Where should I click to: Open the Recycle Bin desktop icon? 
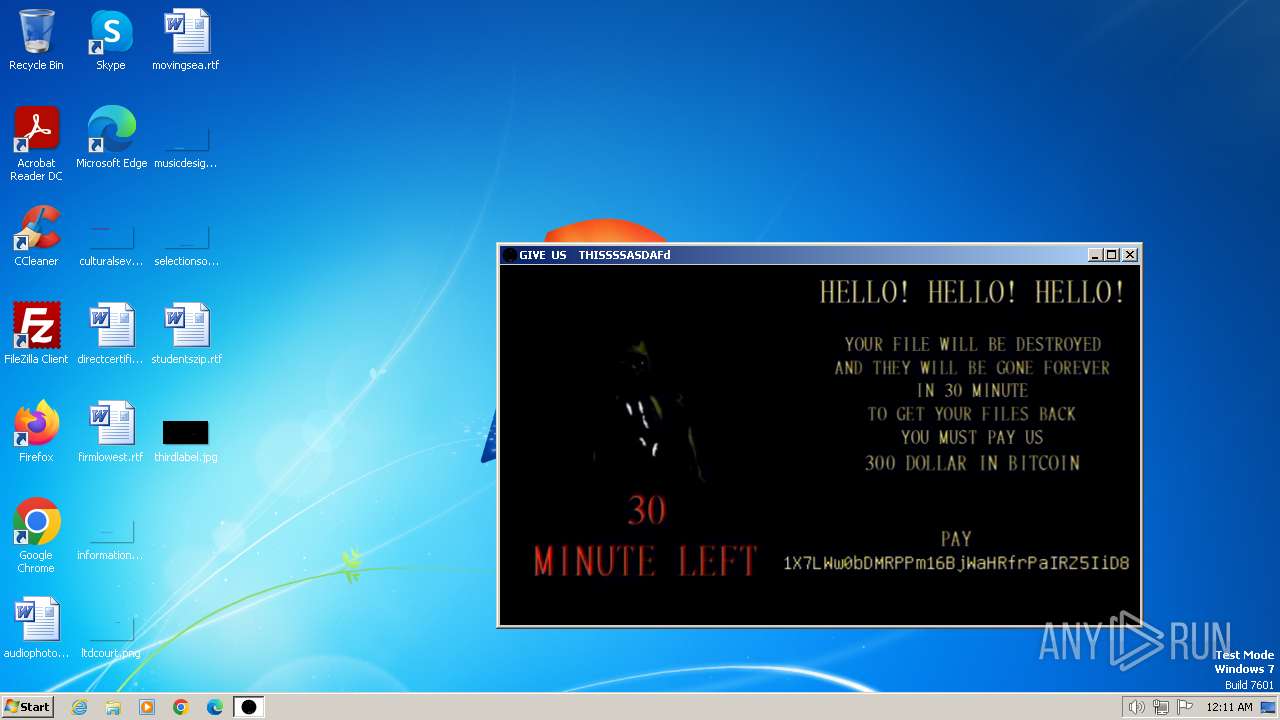tap(36, 40)
